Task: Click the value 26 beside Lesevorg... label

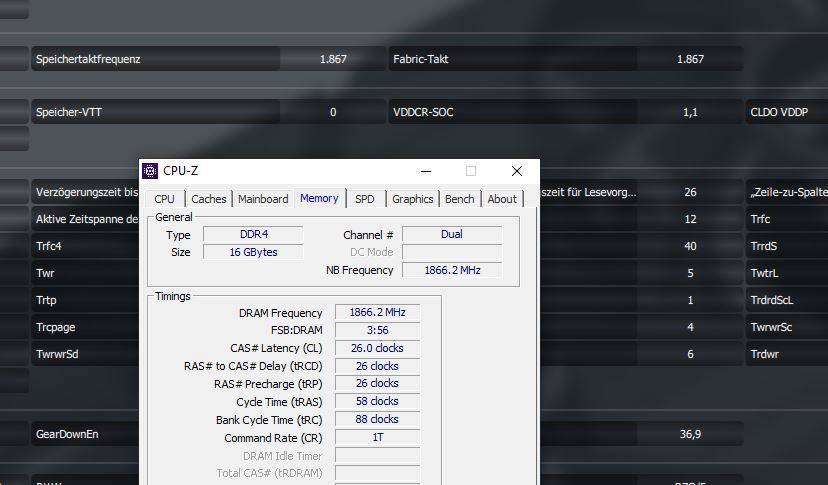Action: tap(690, 192)
